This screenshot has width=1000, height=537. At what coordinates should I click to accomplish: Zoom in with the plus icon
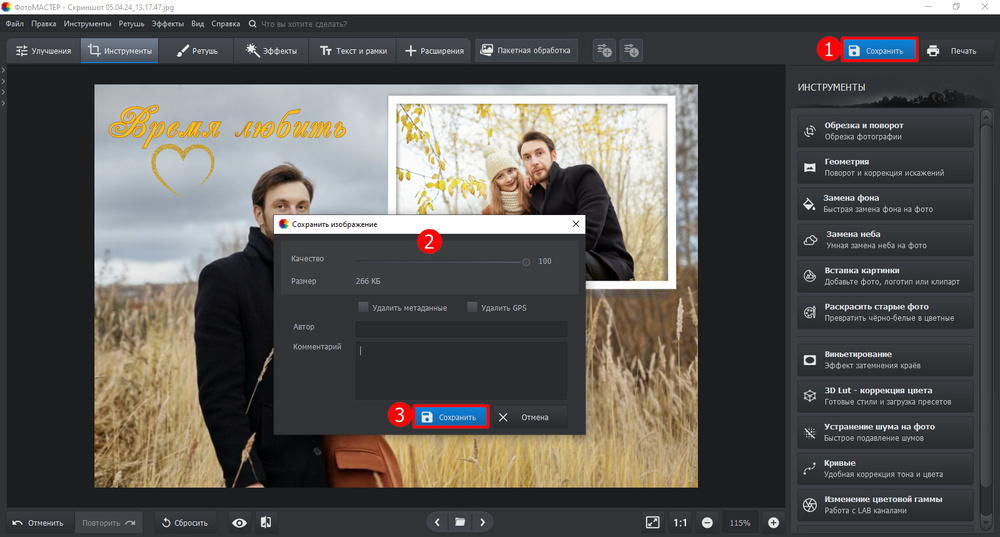773,522
